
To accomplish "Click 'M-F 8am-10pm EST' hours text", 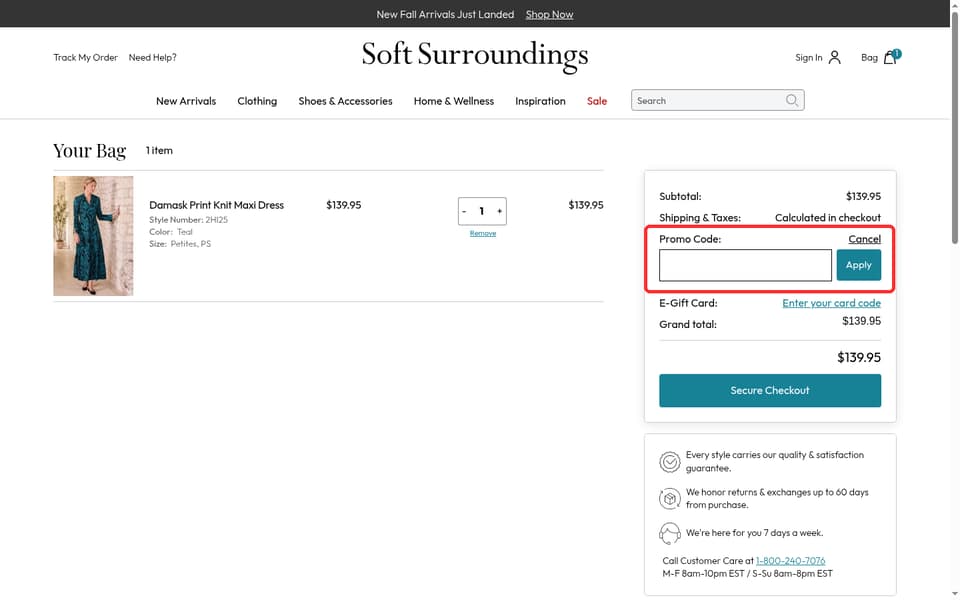I will pyautogui.click(x=703, y=574).
